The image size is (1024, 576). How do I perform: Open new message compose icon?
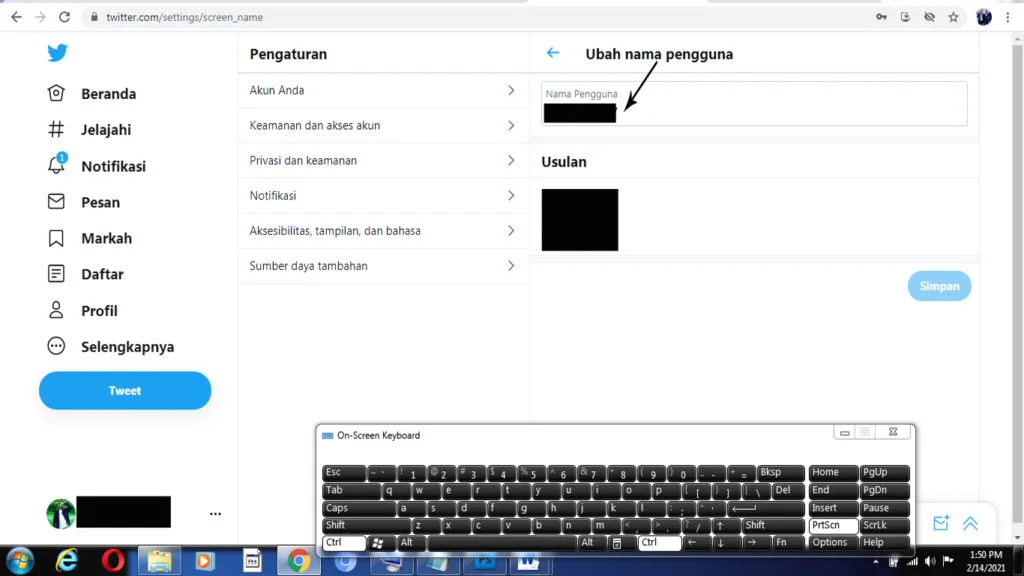point(940,523)
